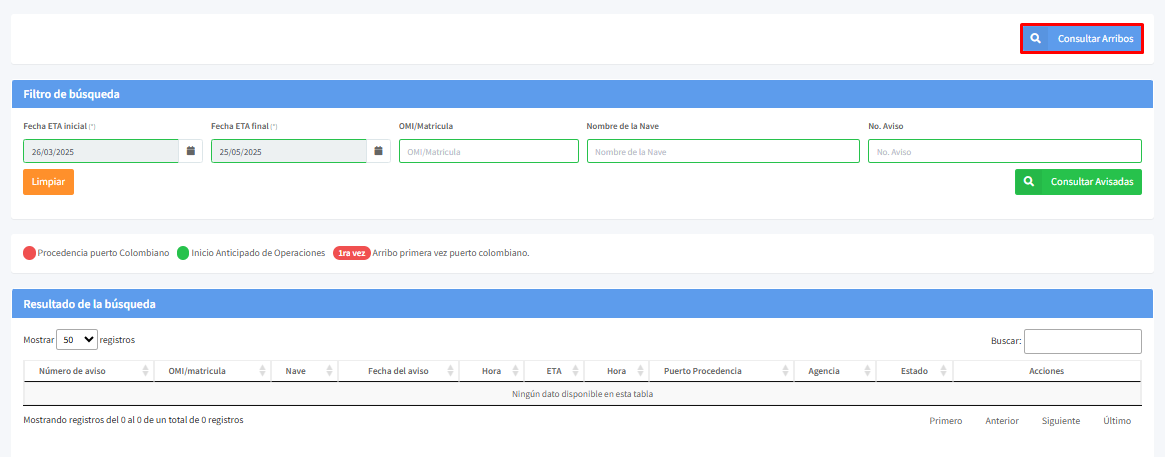
Task: Click the red Procedencia puerto Colombiano circle
Action: tap(30, 253)
